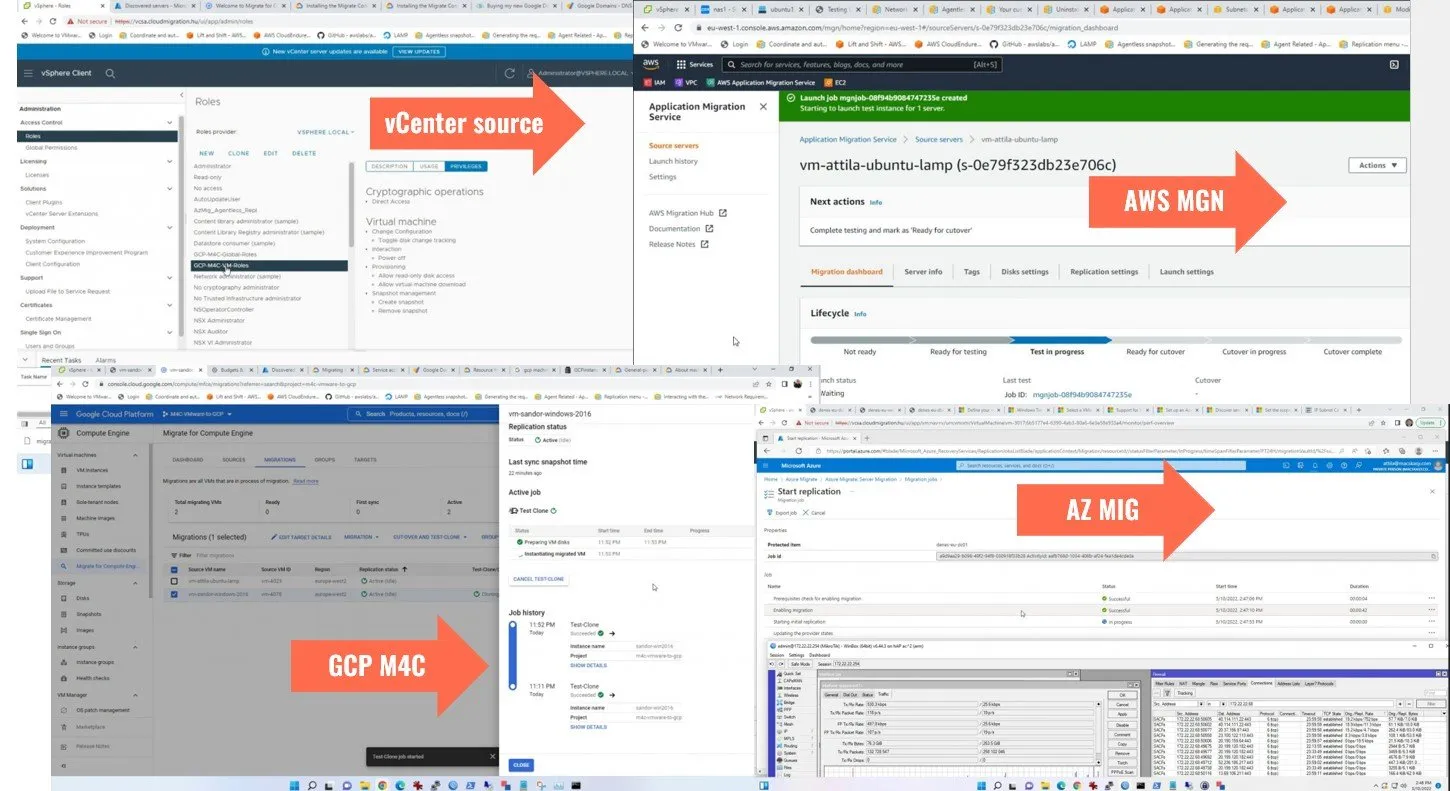The height and width of the screenshot is (791, 1450).
Task: Open the Cut-over and Test-Clone dropdown
Action: point(430,537)
